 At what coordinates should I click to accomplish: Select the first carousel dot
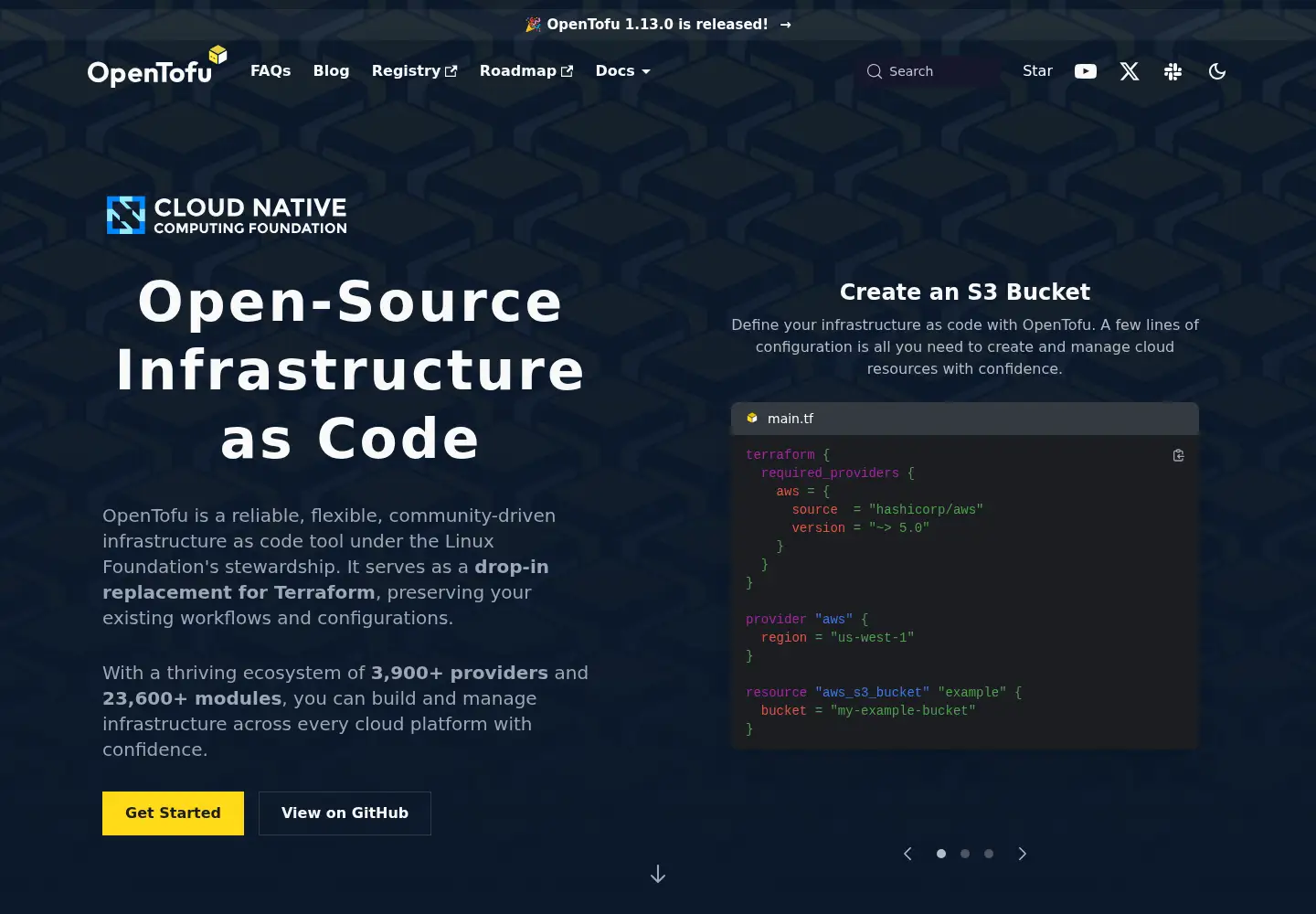941,854
